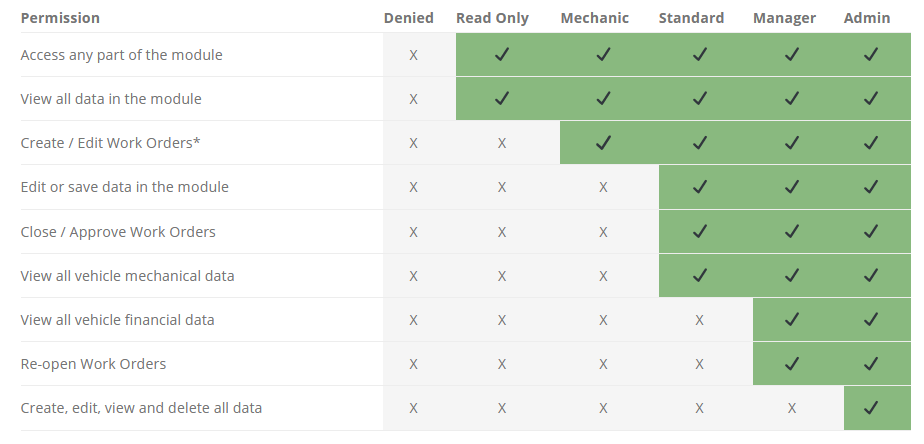The width and height of the screenshot is (924, 444).
Task: Click the View all vehicle financial data label
Action: [x=117, y=320]
